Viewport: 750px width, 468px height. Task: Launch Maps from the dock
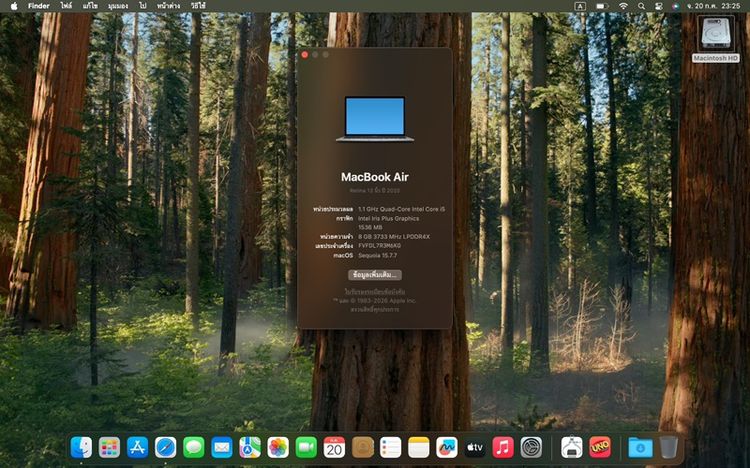(250, 447)
